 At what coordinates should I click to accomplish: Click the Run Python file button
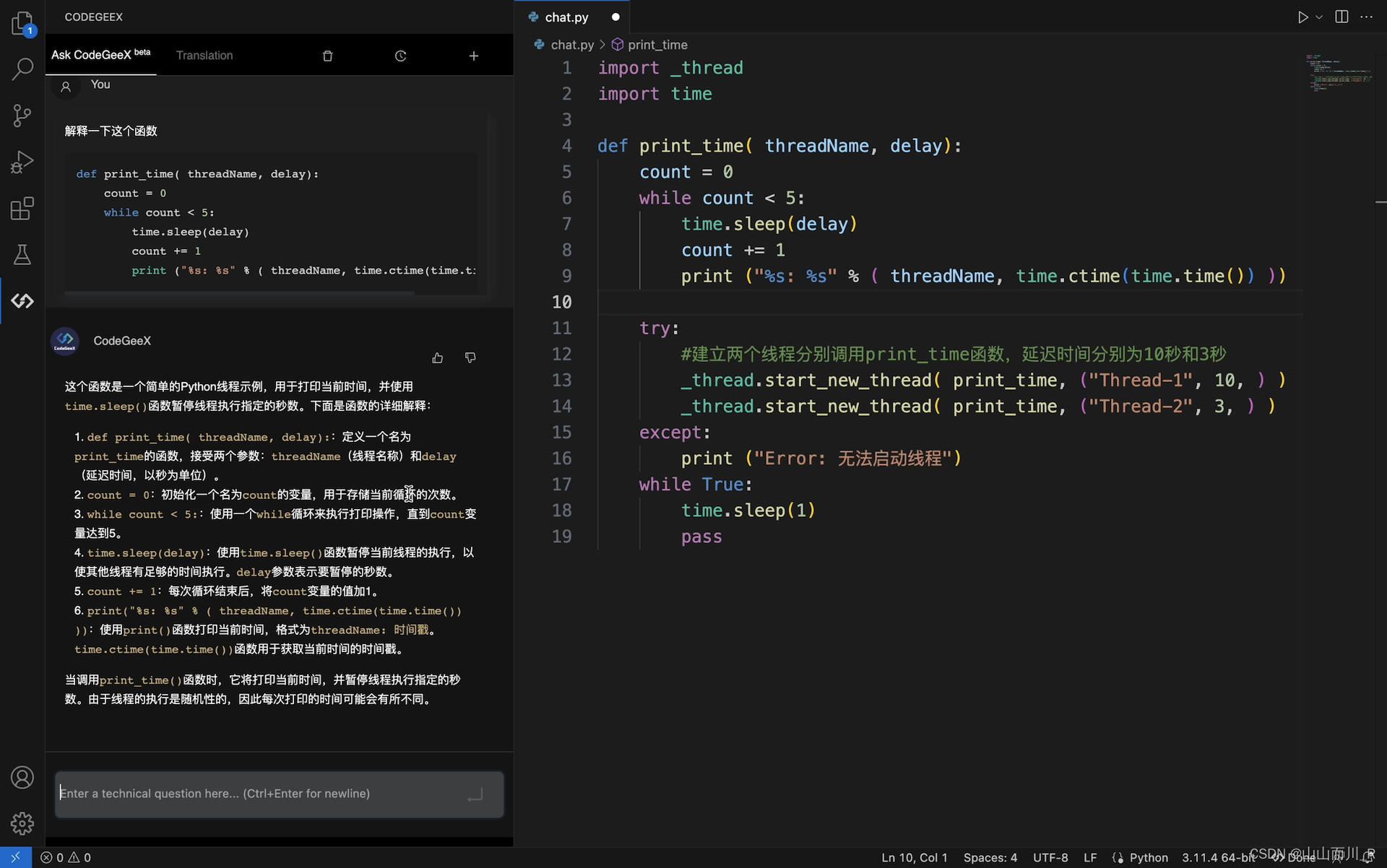tap(1303, 17)
